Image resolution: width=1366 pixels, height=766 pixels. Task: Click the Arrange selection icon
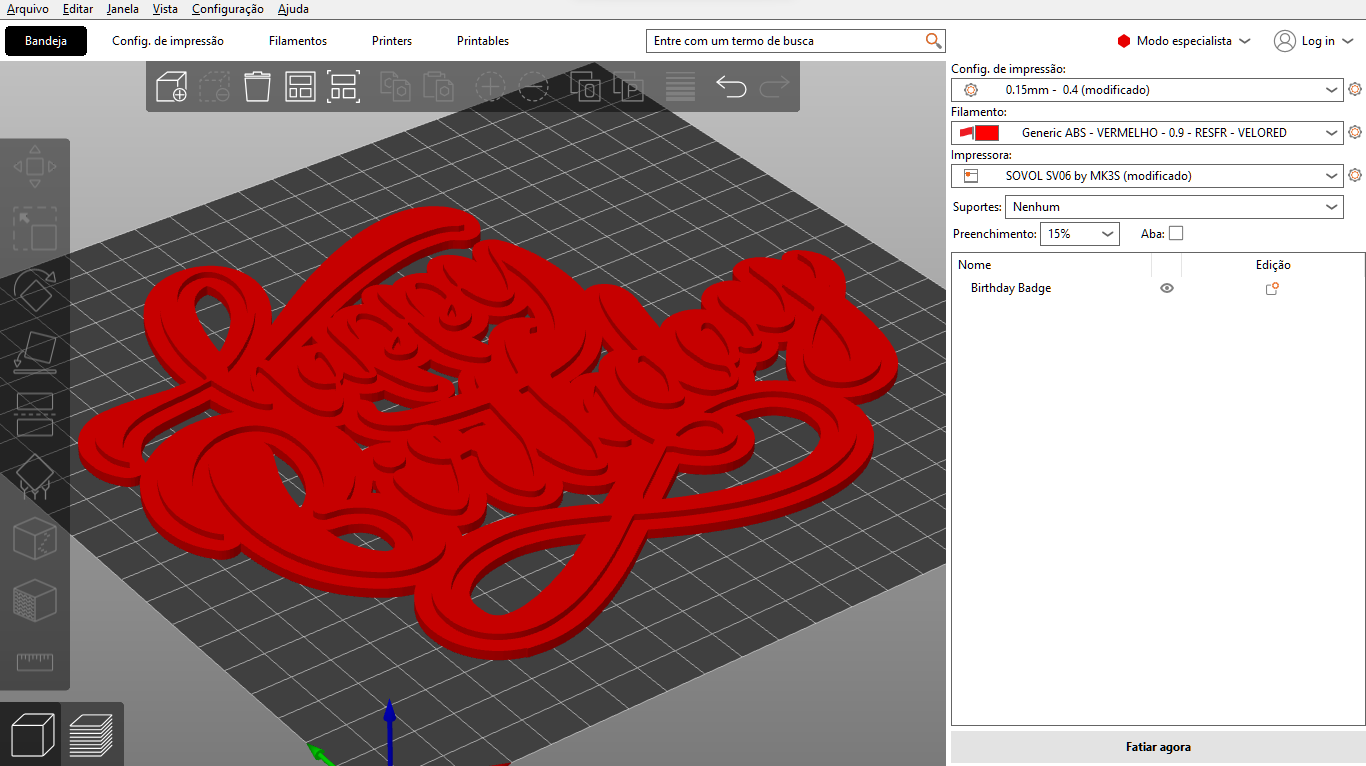click(x=344, y=86)
